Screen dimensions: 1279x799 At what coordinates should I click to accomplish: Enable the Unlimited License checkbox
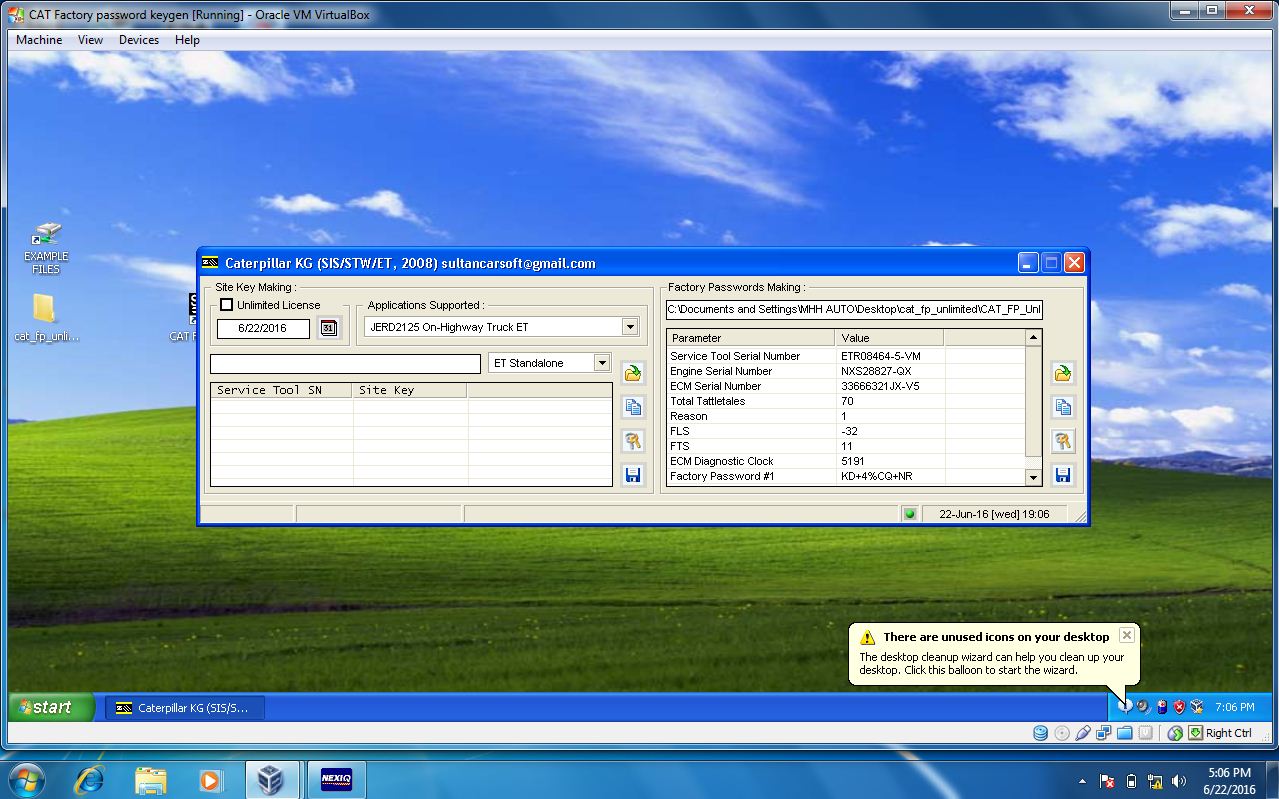pos(227,305)
